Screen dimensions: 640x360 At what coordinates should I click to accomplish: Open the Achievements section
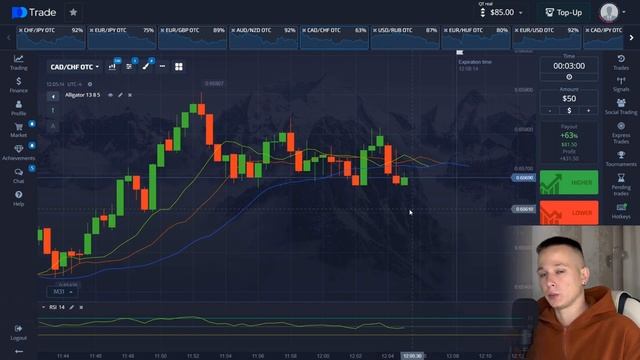tap(18, 153)
